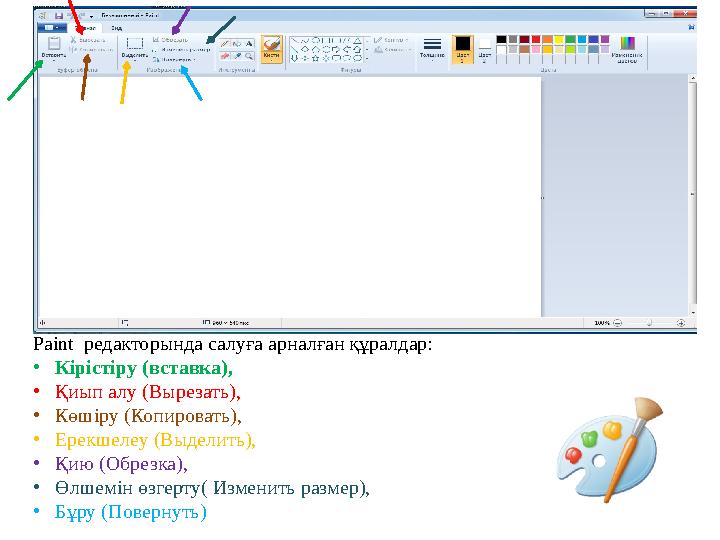Click the Help icon in the ribbon corner
Viewport: 720px width, 540px height.
(691, 28)
